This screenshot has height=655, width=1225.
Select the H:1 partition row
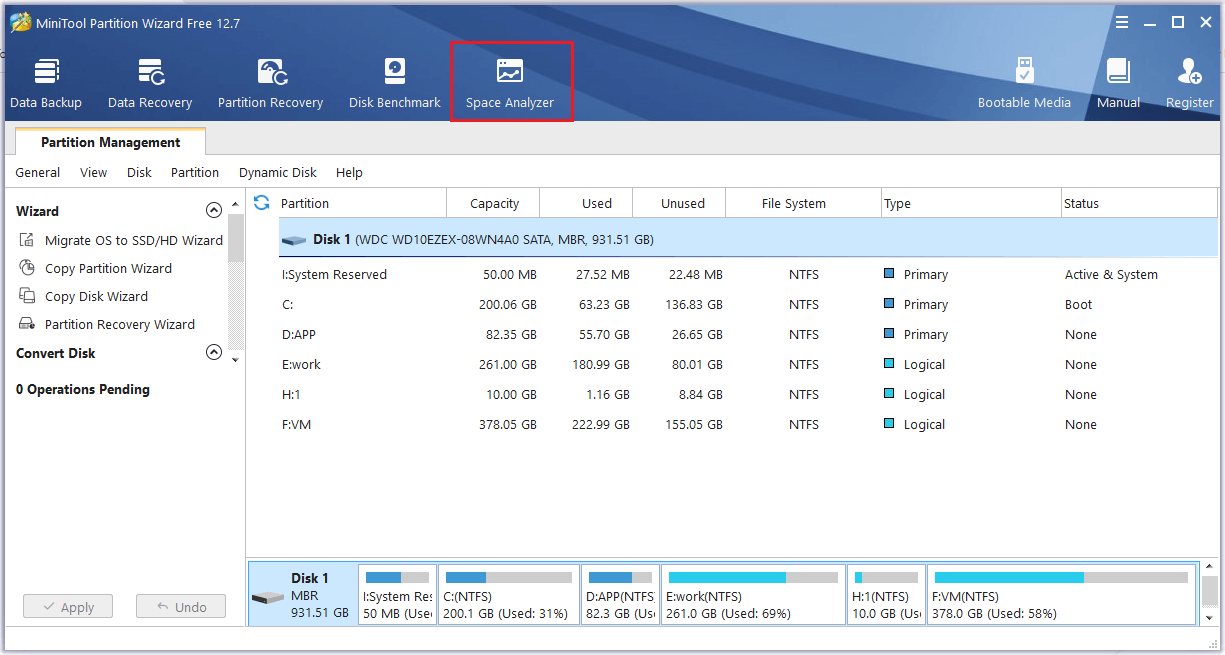point(748,394)
